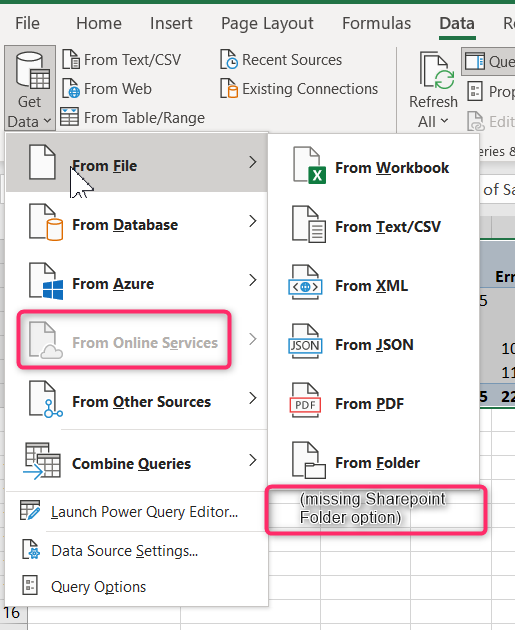Click the Existing Connections icon
515x630 pixels.
tap(229, 88)
